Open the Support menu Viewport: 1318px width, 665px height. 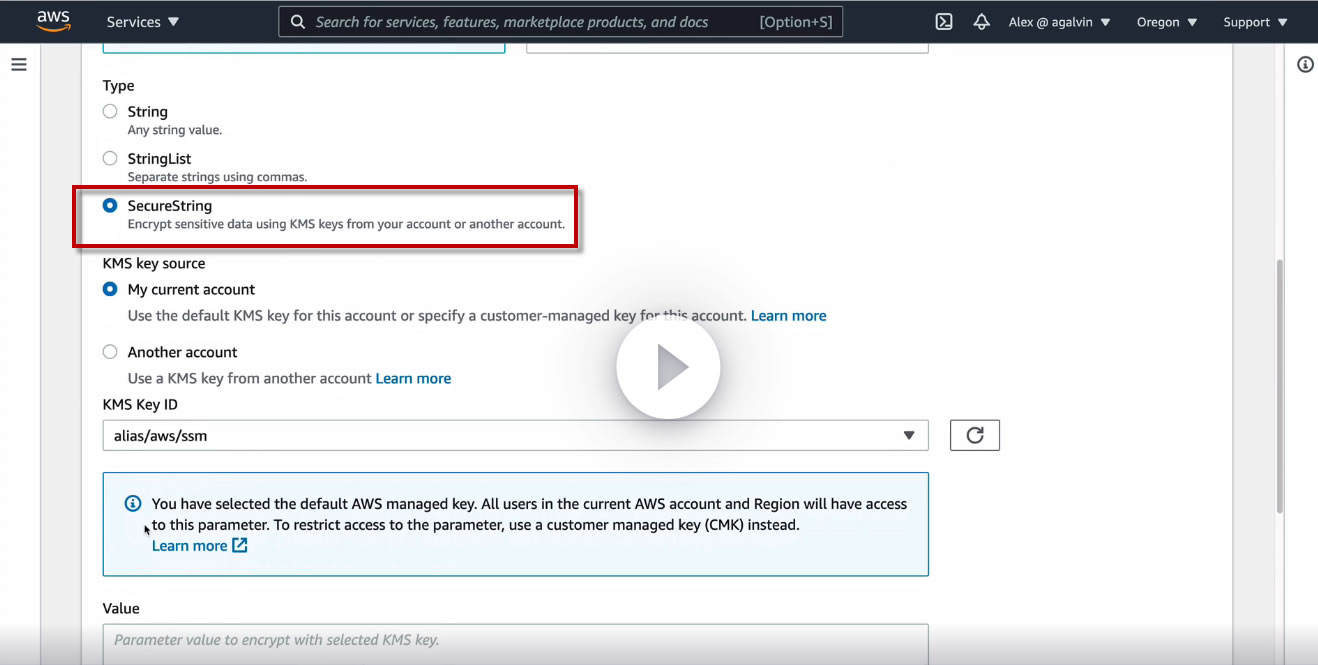1255,22
